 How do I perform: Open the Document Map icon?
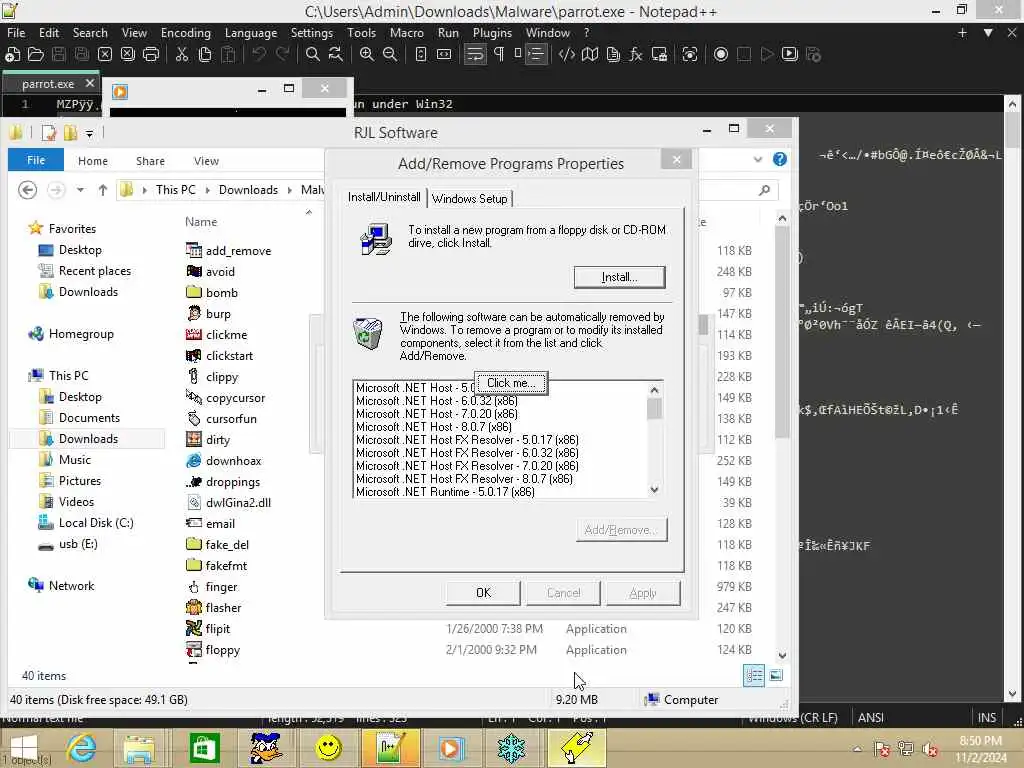(590, 55)
